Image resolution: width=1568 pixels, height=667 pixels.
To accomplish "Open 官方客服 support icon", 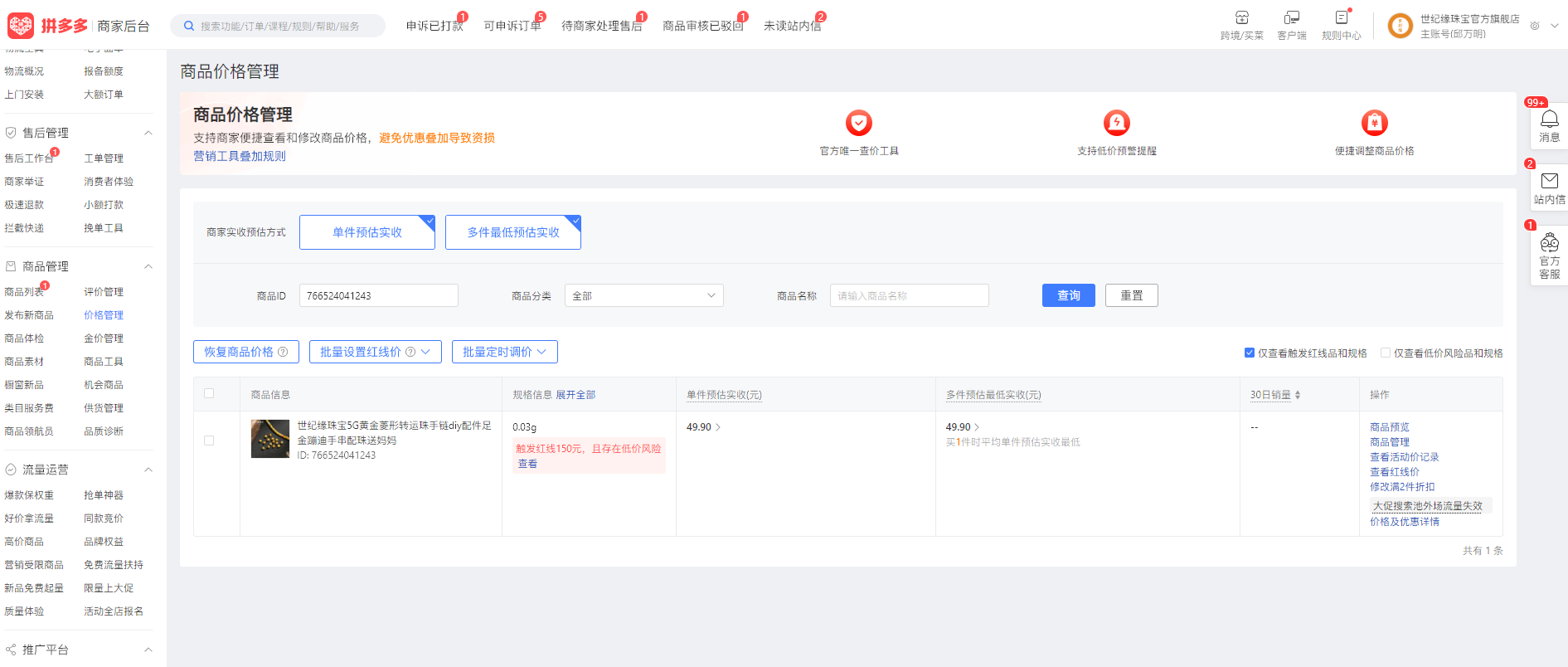I will tap(1549, 244).
